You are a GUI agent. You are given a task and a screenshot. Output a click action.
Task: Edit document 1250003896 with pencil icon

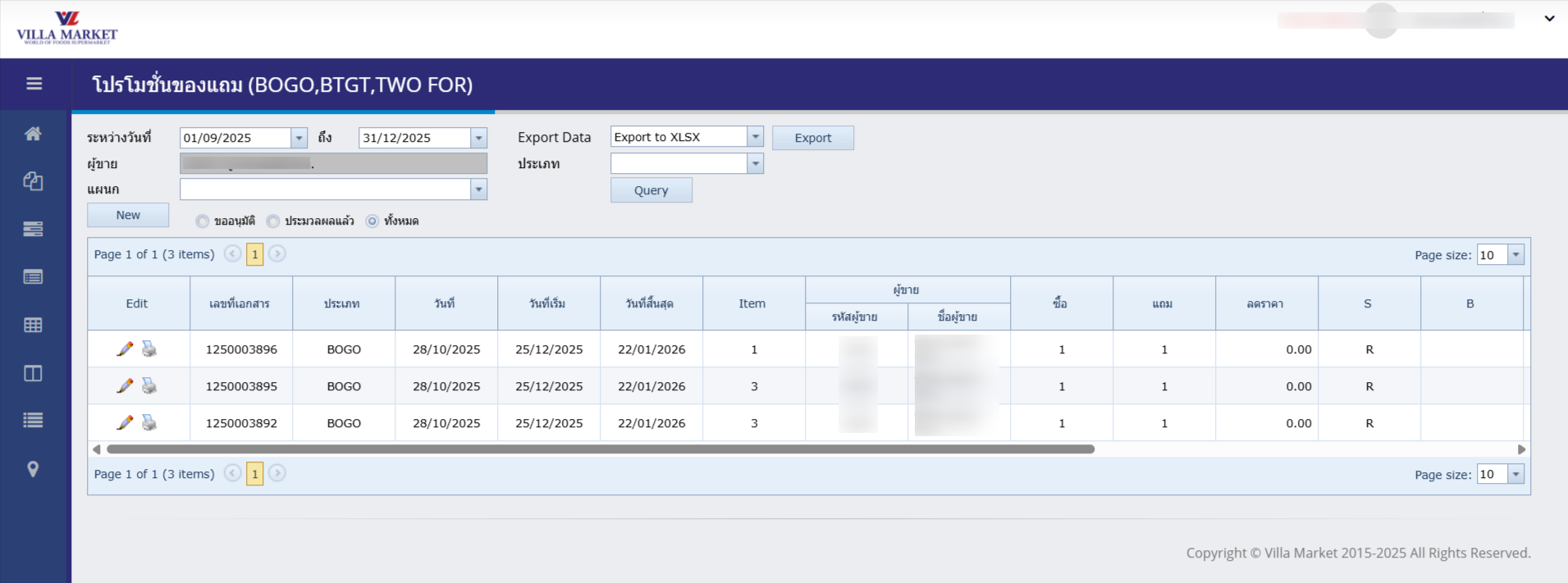(125, 349)
